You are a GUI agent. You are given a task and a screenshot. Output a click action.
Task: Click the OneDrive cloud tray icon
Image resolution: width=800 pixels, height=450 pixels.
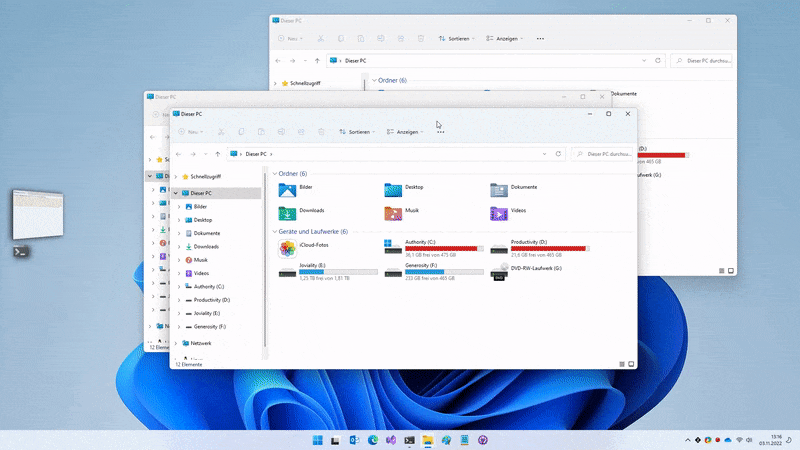click(x=728, y=440)
